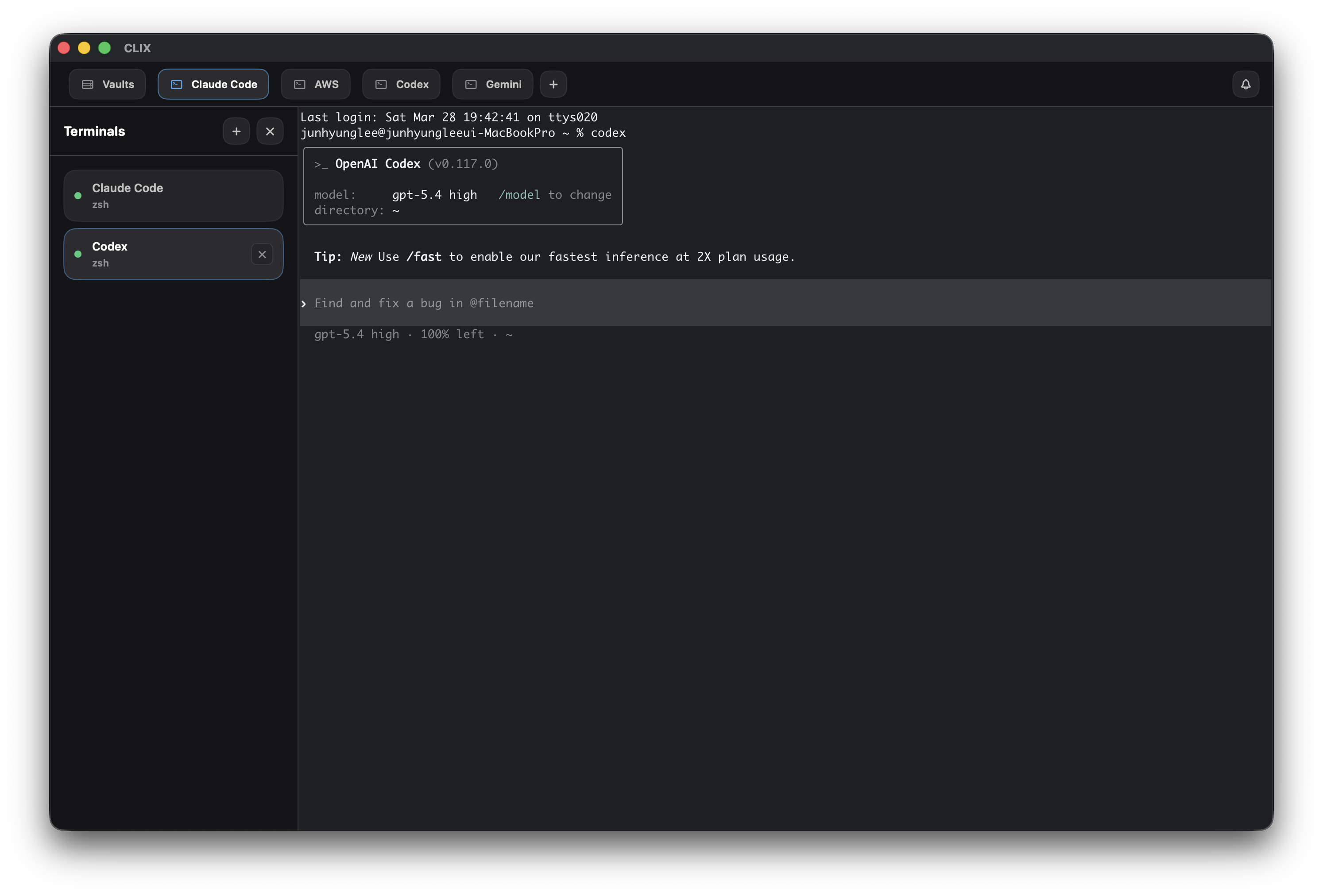Switch to the AWS tab
Screen dimensions: 1323x896
315,84
